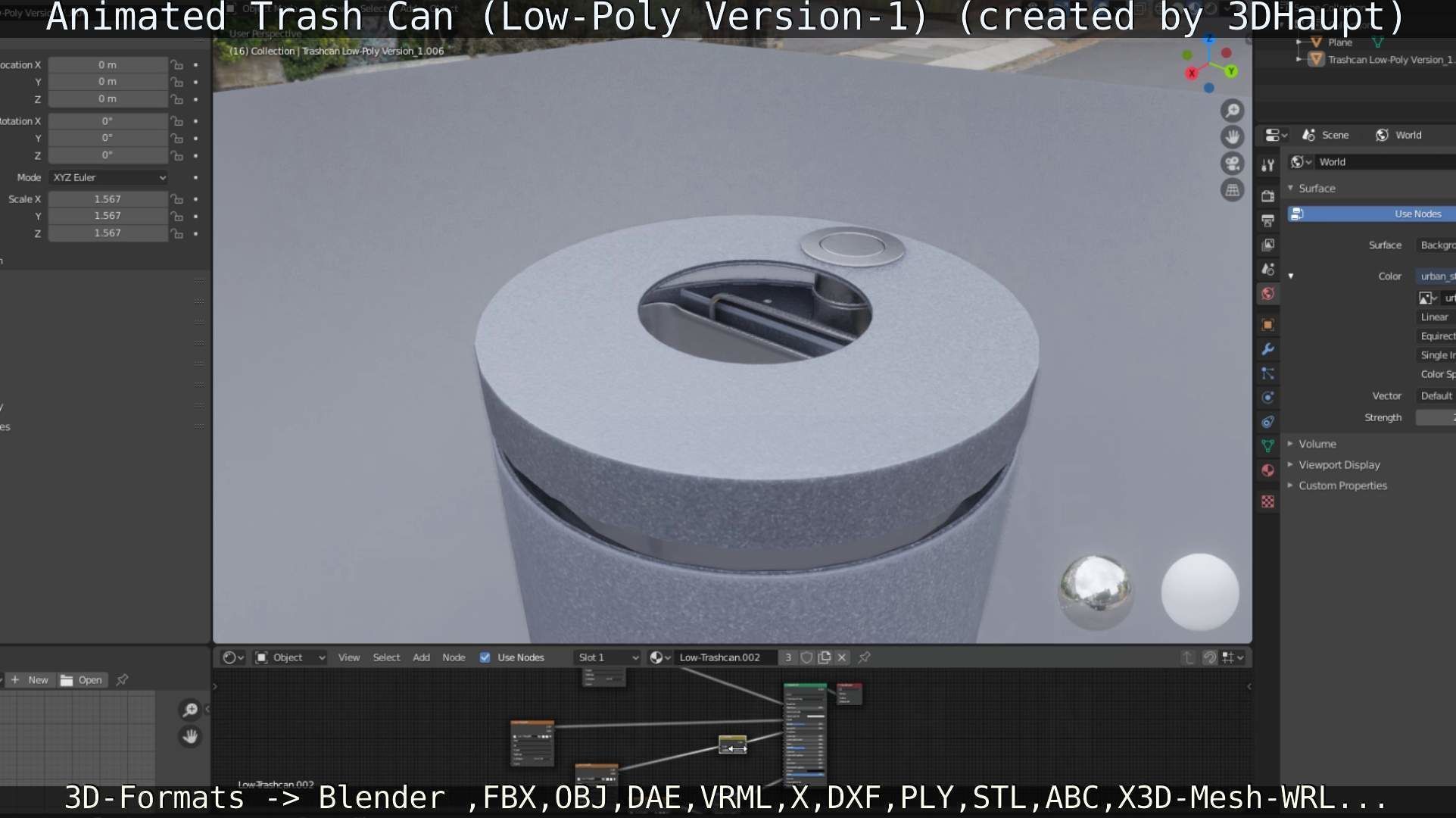Pin the node editor with the pin icon
Image resolution: width=1456 pixels, height=818 pixels.
point(865,657)
